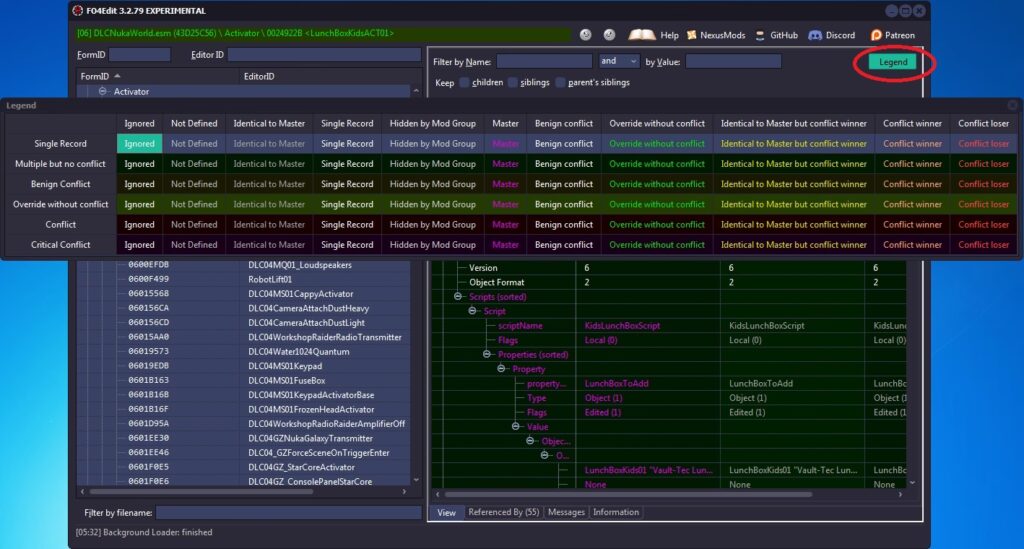Switch to the Referenced By (55) tab

504,512
